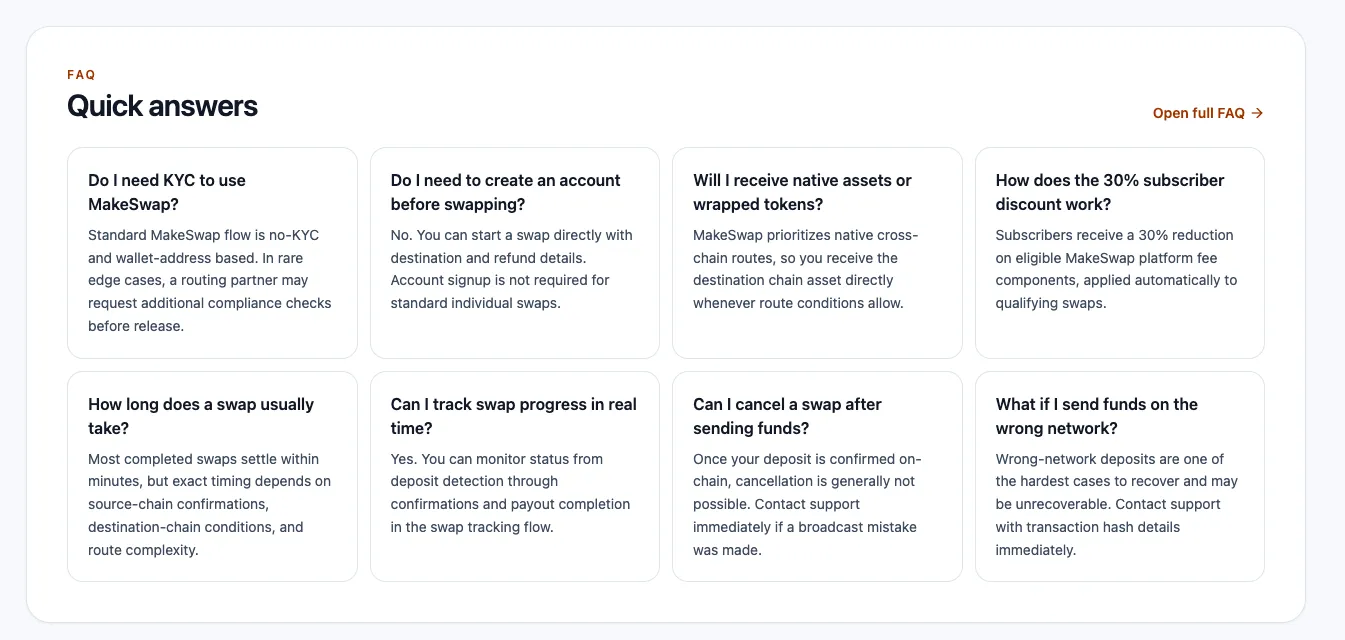Select the How long does a swap take card
Screen dimensions: 1345x640
coord(212,477)
